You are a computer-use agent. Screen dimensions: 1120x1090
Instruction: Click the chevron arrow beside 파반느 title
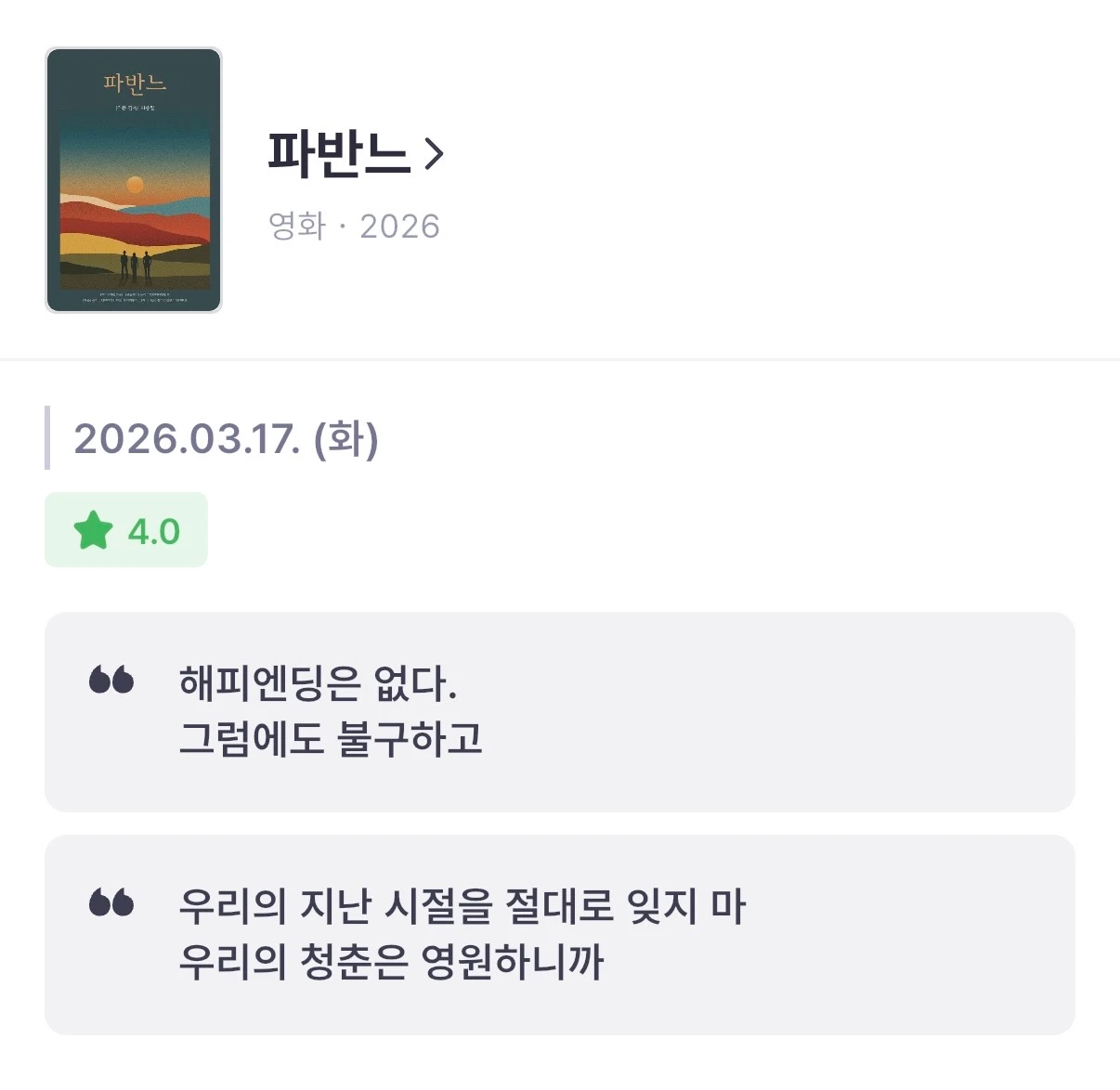(434, 154)
